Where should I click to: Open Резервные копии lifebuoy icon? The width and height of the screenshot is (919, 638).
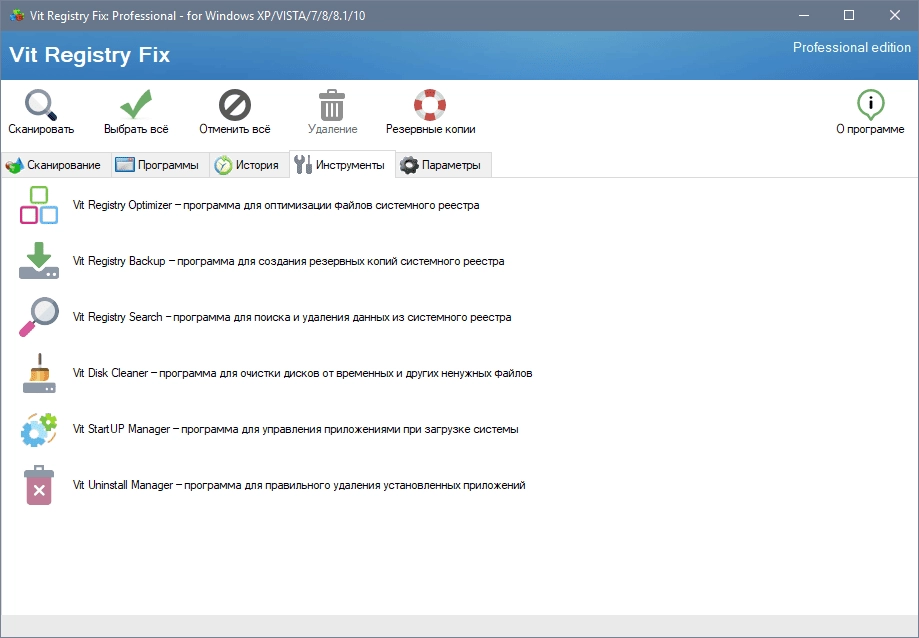[430, 105]
